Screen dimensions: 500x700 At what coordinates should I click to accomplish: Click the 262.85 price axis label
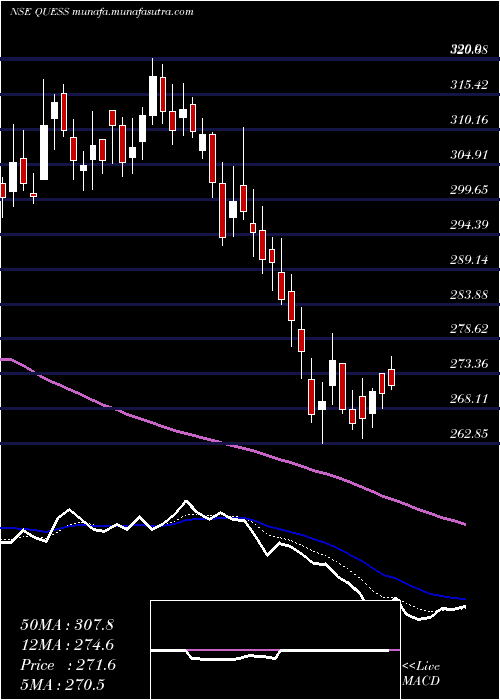(x=469, y=434)
